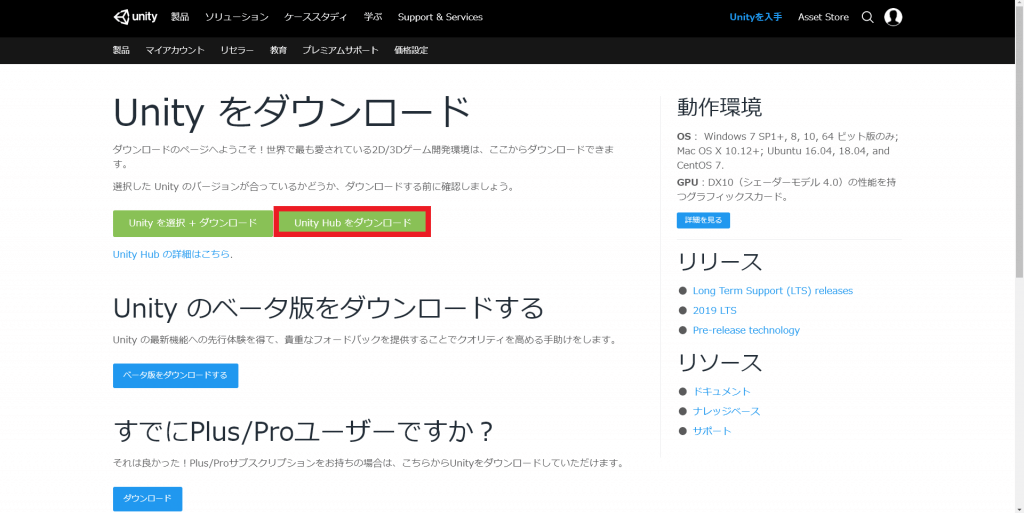Viewport: 1024px width, 513px height.
Task: Open Support & Services menu
Action: (x=439, y=17)
